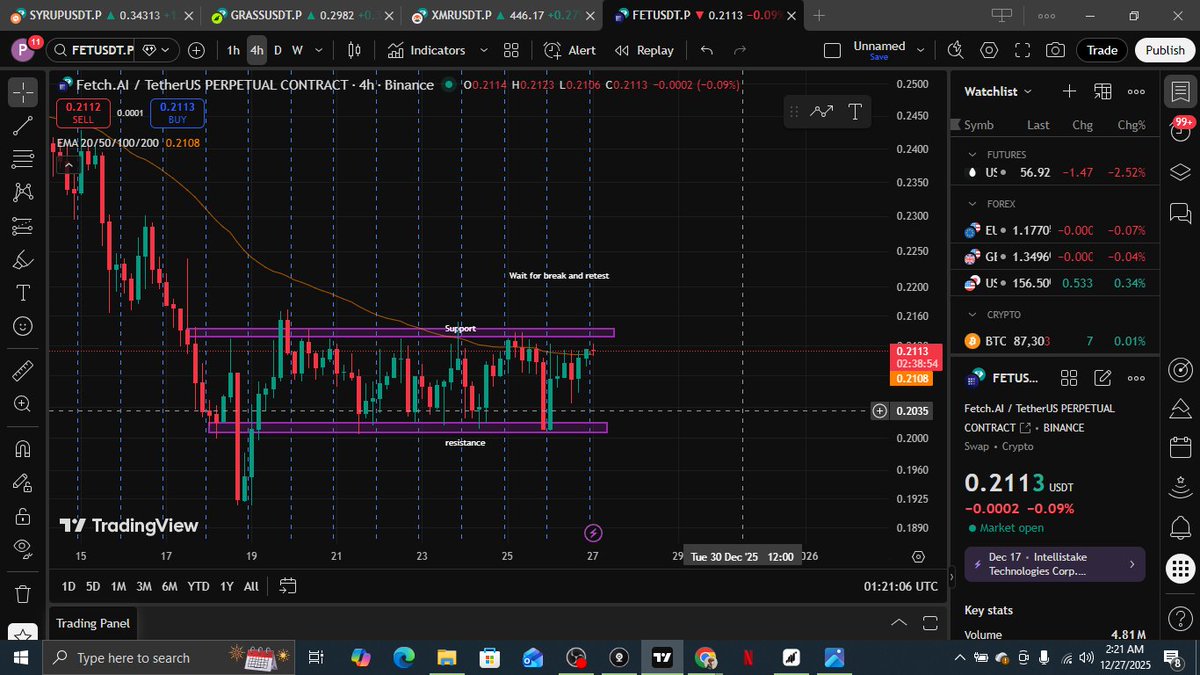The width and height of the screenshot is (1200, 675).
Task: Select the crosshair cursor tool
Action: coord(23,92)
